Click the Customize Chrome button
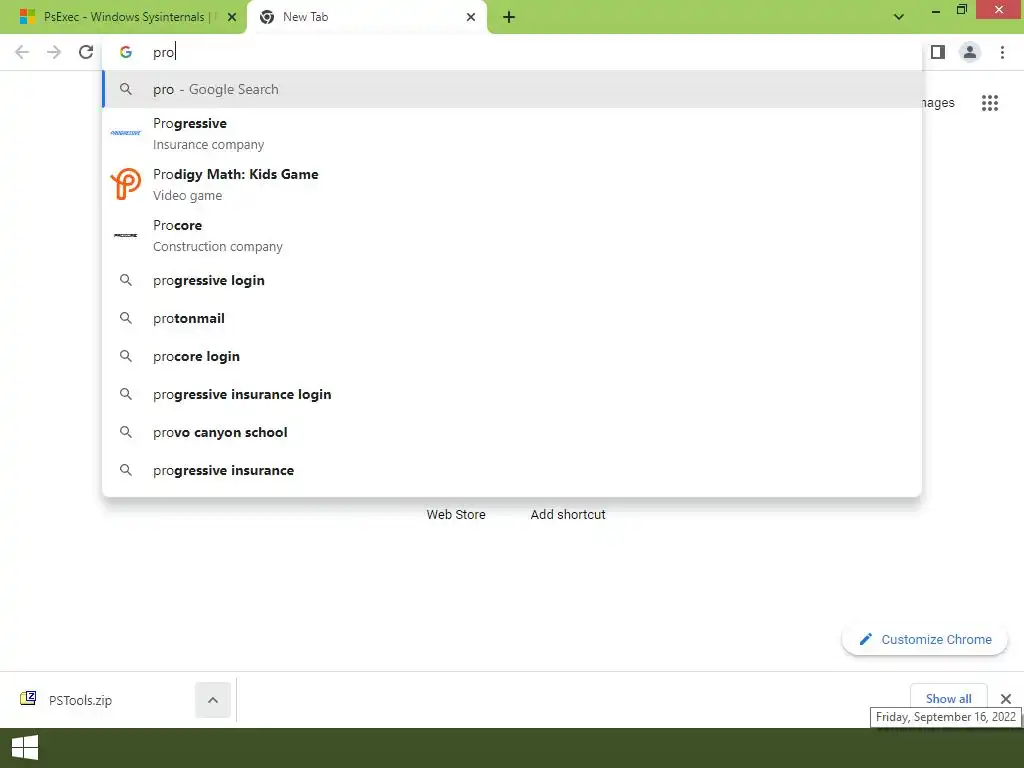1024x768 pixels. 924,639
